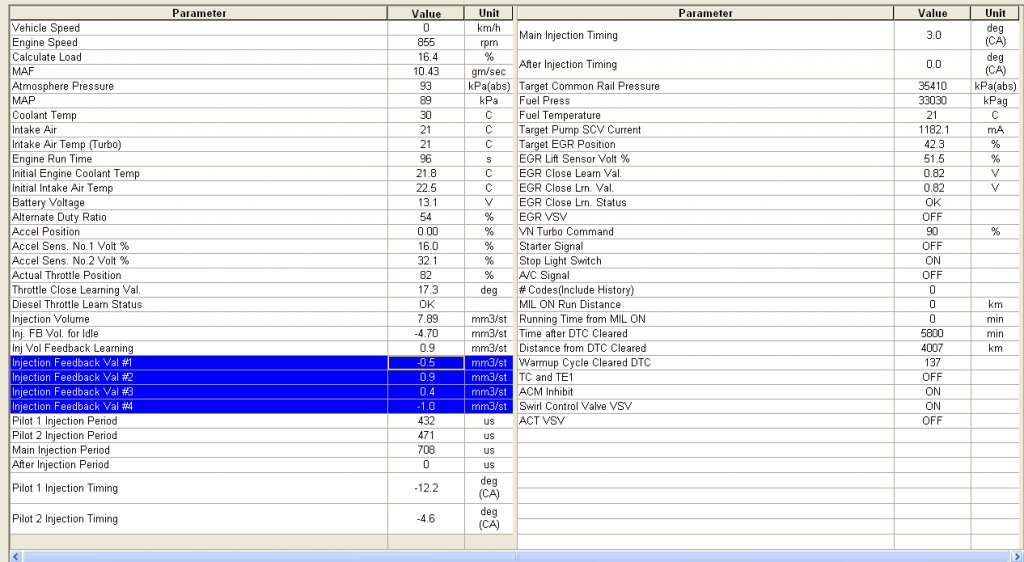Select Pilot 2 Injection Period row
Image resolution: width=1024 pixels, height=562 pixels.
point(262,435)
